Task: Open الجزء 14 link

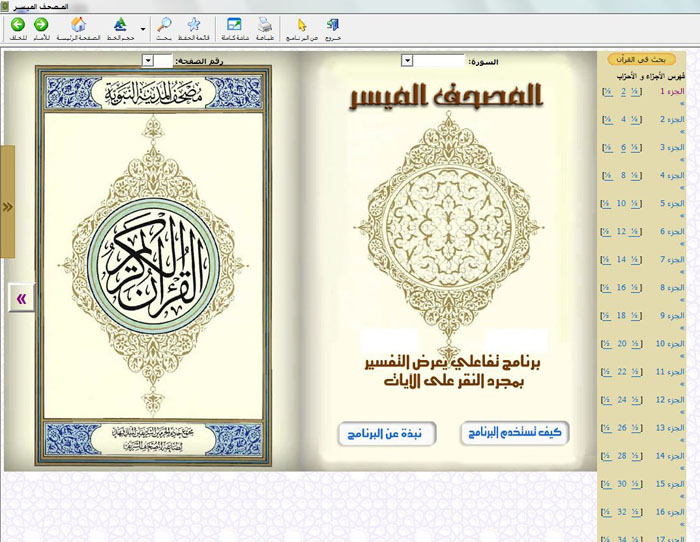Action: coord(671,456)
